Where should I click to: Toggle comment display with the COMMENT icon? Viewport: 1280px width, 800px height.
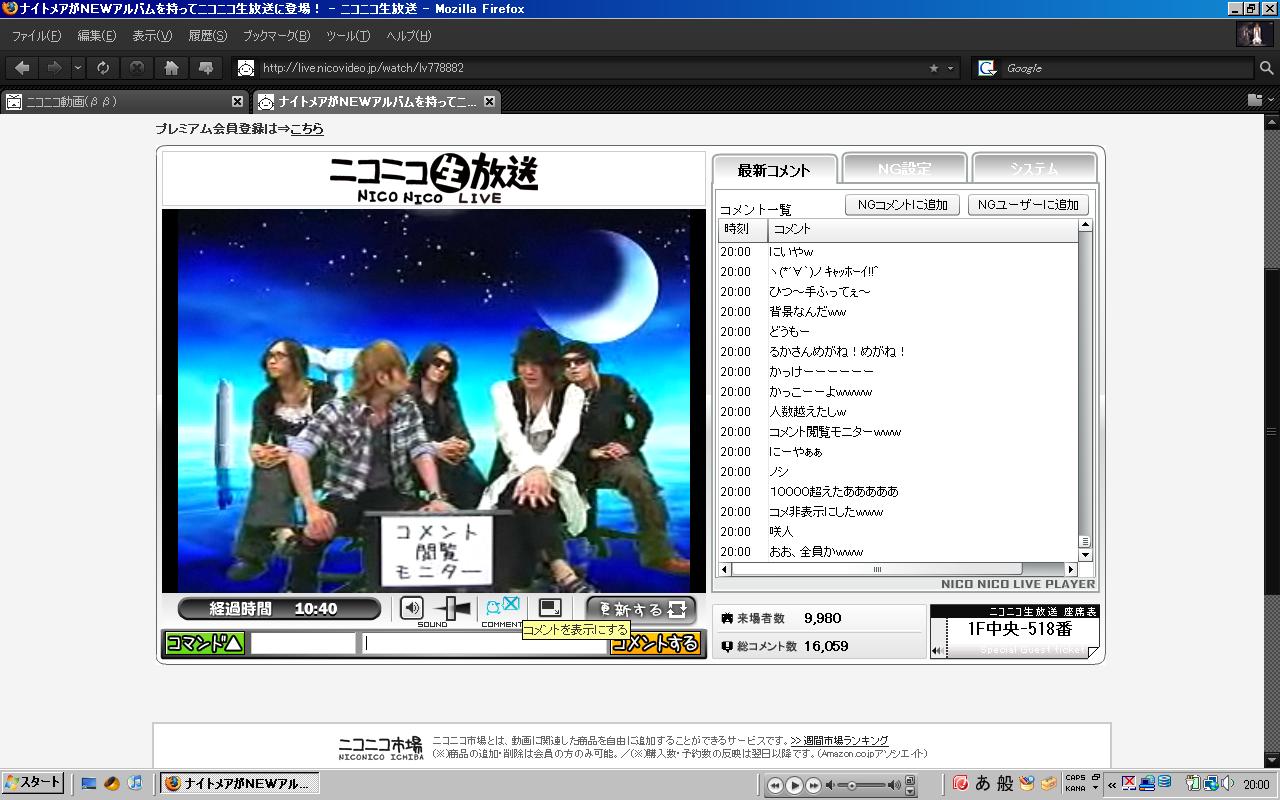coord(502,607)
